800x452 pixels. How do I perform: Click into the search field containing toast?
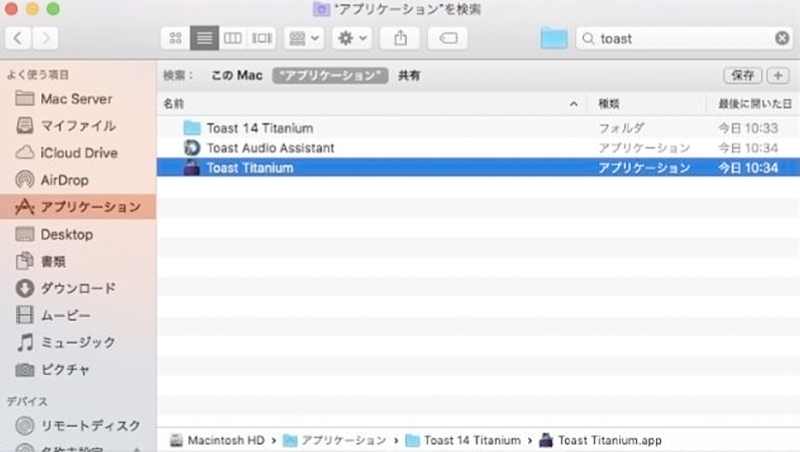coord(684,38)
